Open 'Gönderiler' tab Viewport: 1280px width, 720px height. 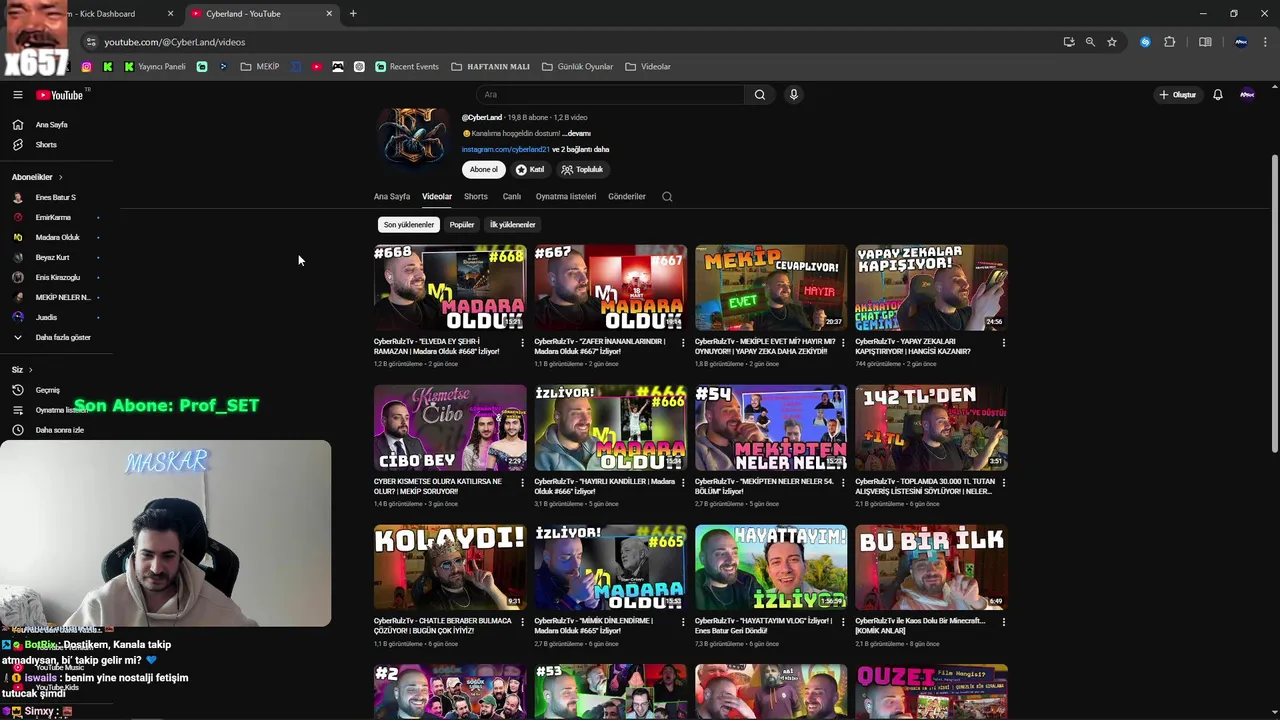[627, 197]
